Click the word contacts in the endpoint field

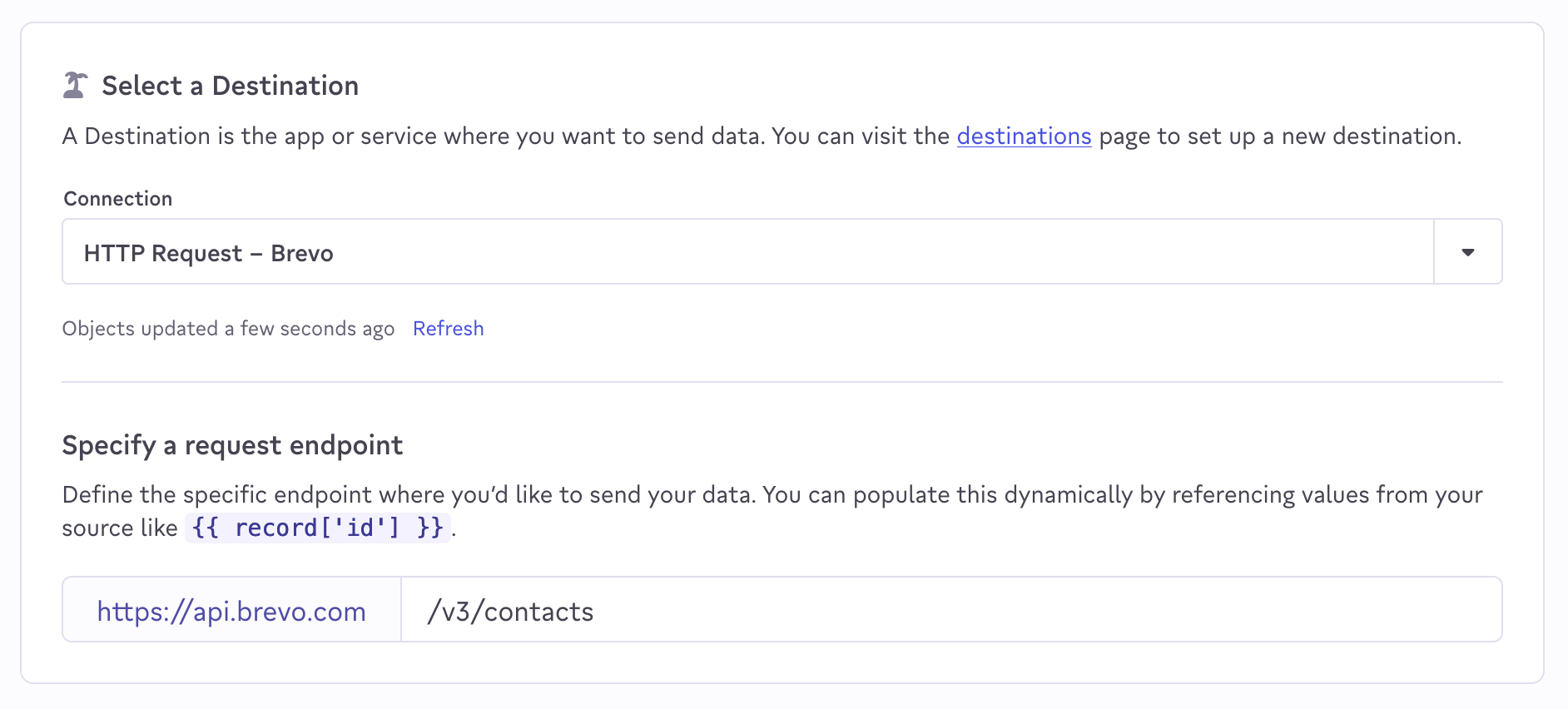point(538,612)
